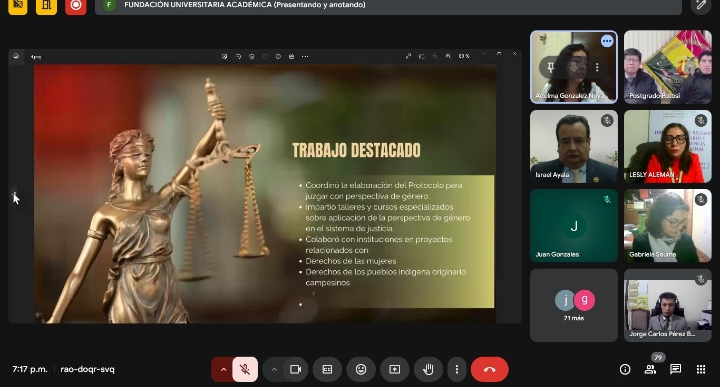The width and height of the screenshot is (720, 387).
Task: Open the 71 más participants tile
Action: click(x=574, y=305)
